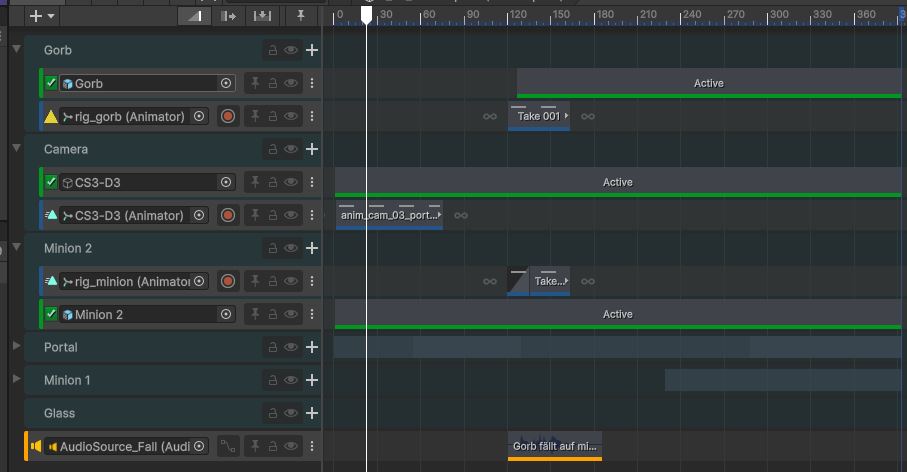Lock the Gorb group track
The width and height of the screenshot is (907, 472).
[x=271, y=50]
